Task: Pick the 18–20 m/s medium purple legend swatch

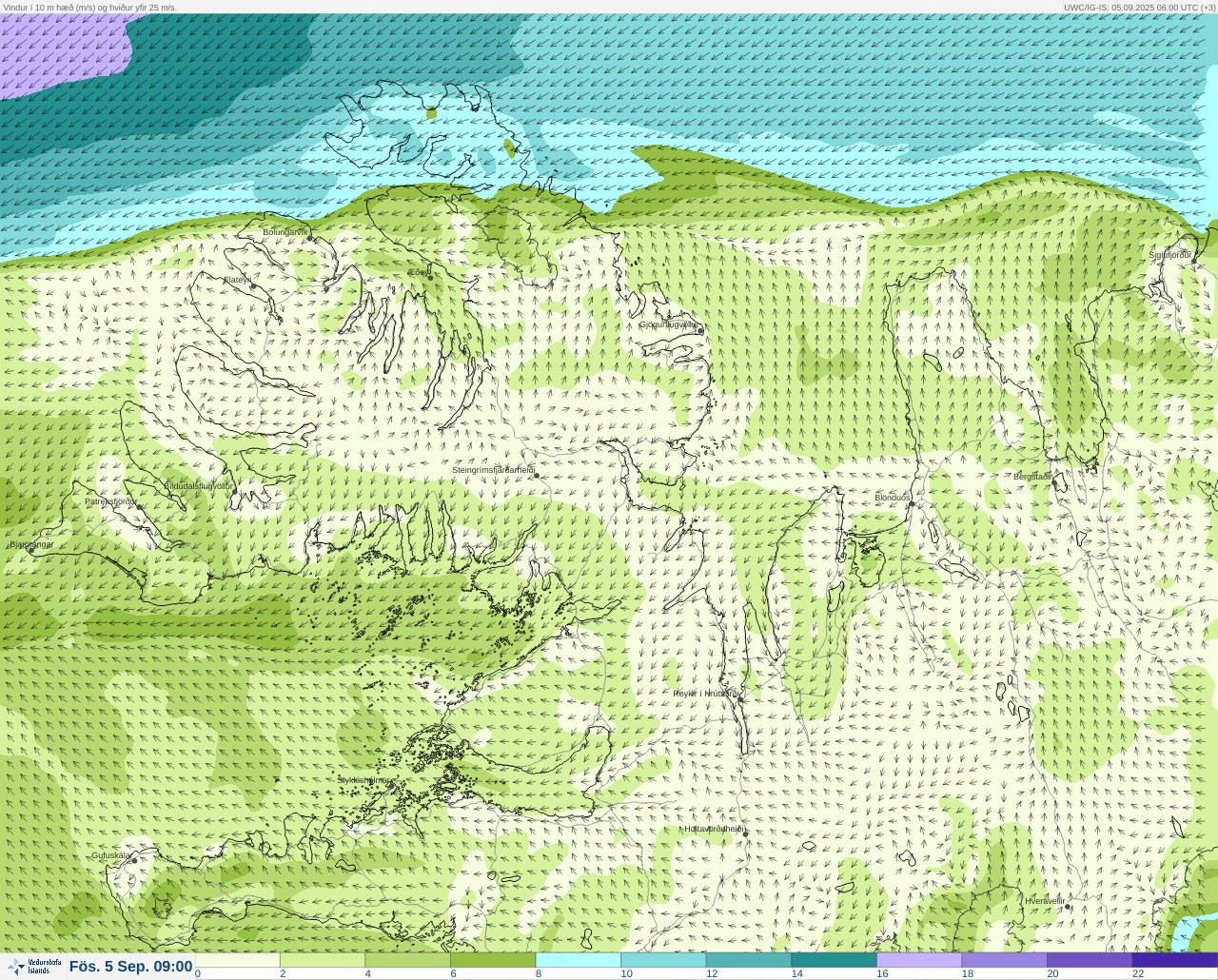Action: pyautogui.click(x=1004, y=960)
